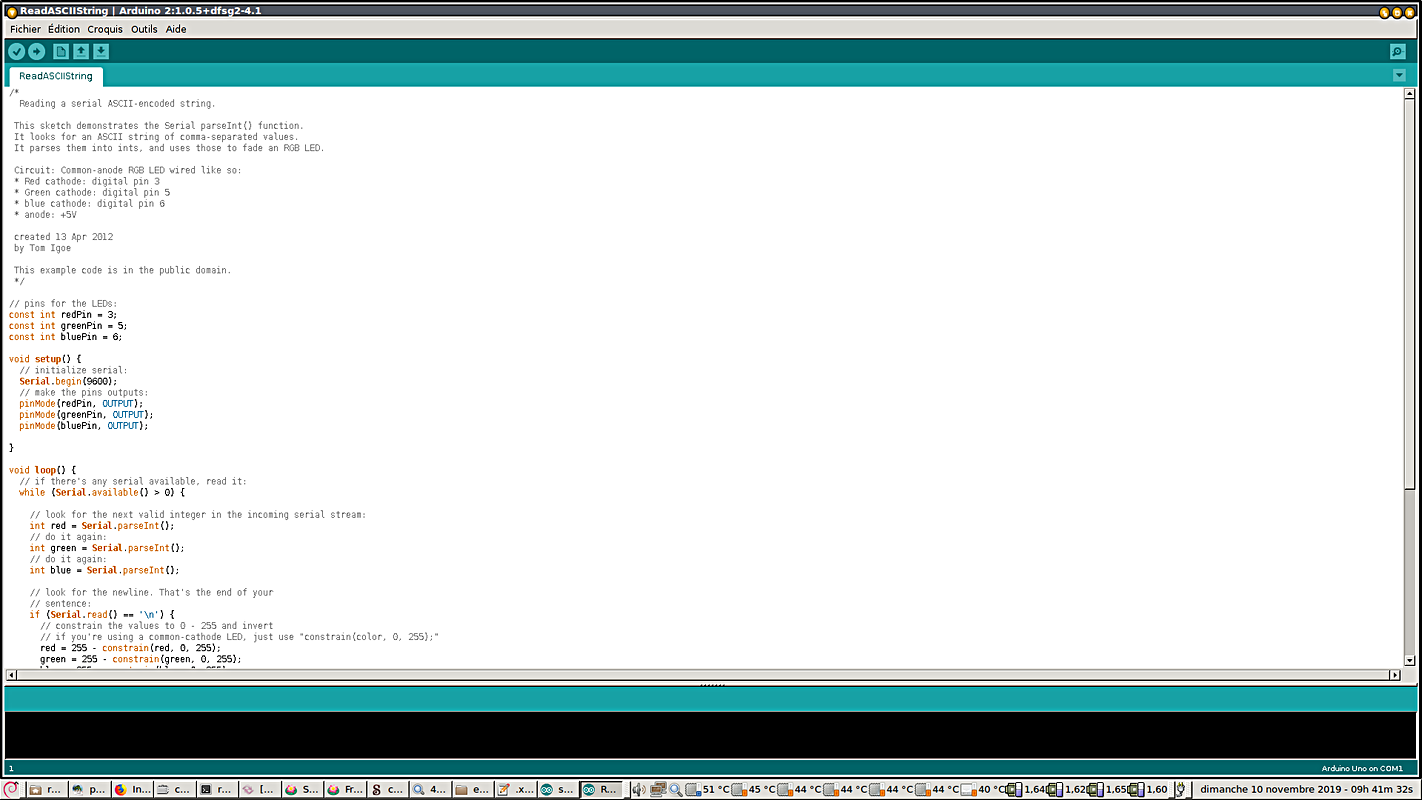Click the horizontal scrollbar right arrow

point(1396,675)
